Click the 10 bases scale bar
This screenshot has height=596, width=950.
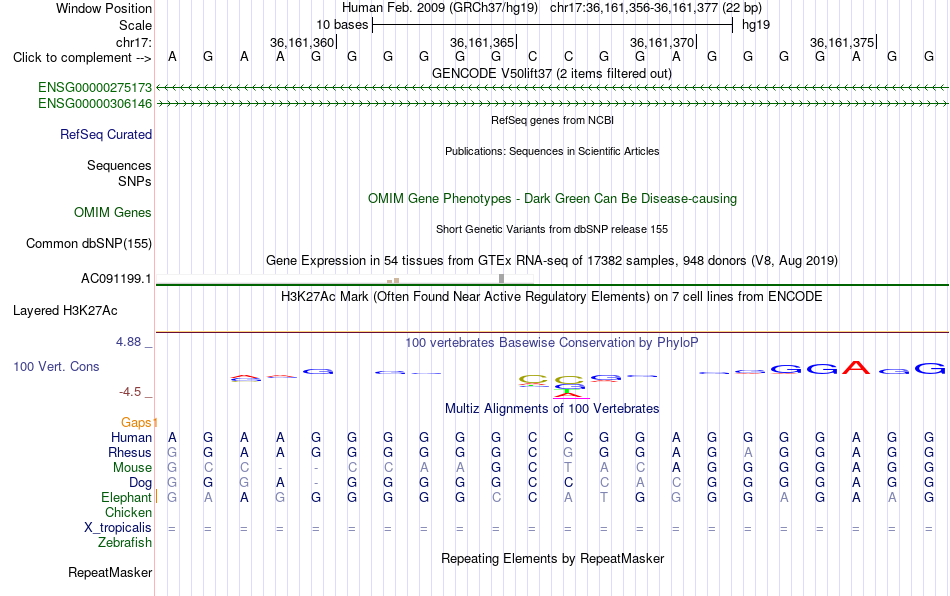pyautogui.click(x=553, y=25)
